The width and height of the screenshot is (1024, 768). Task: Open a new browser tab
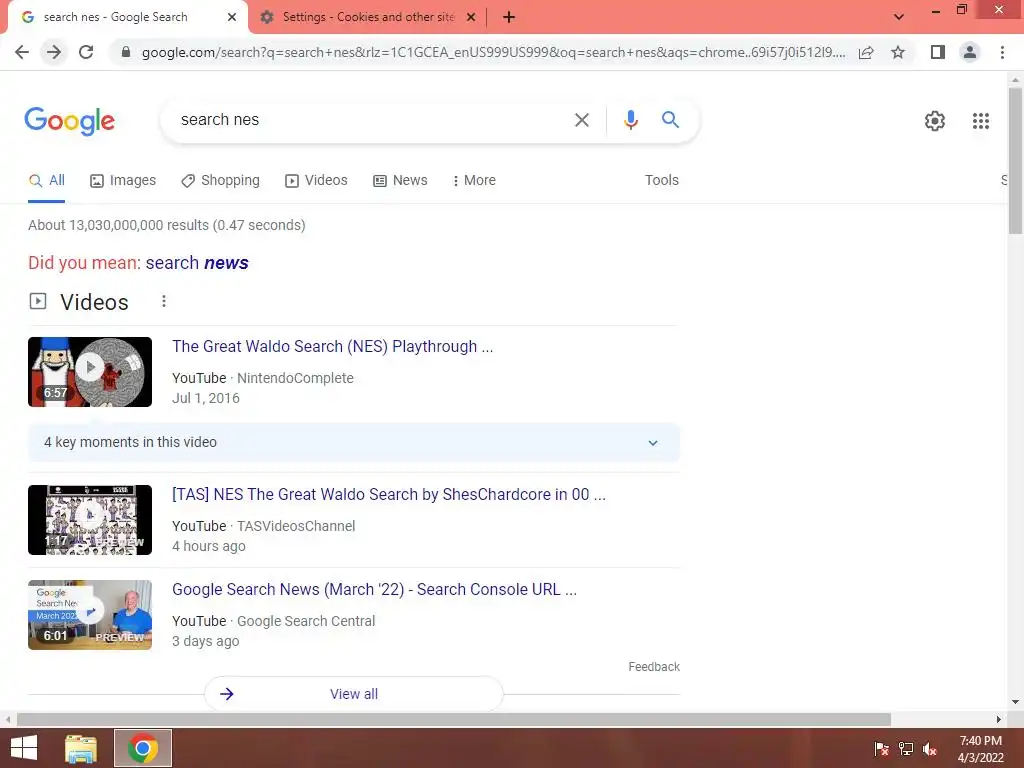point(509,18)
